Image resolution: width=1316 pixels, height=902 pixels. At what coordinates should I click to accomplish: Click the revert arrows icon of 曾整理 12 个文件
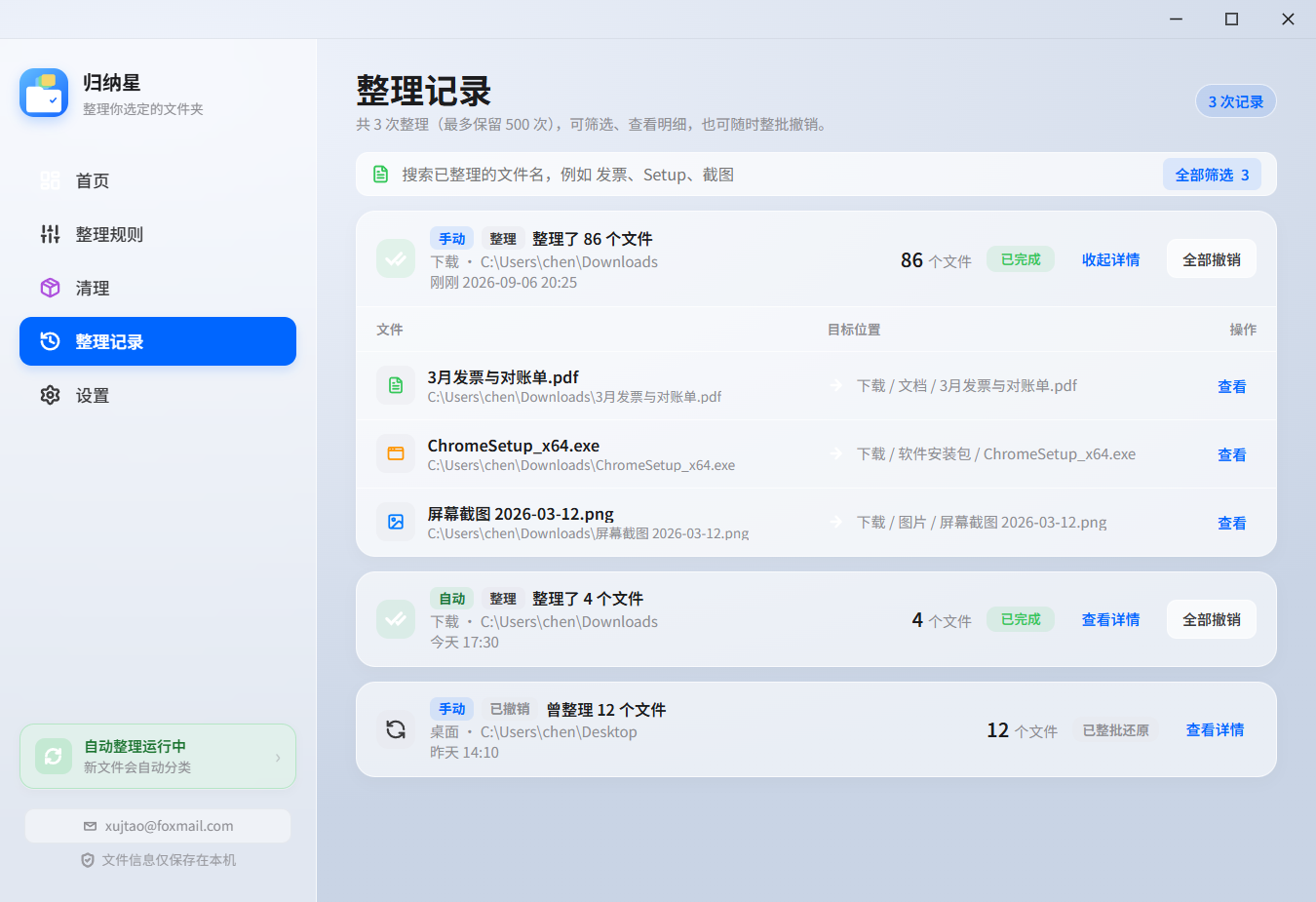pos(396,729)
